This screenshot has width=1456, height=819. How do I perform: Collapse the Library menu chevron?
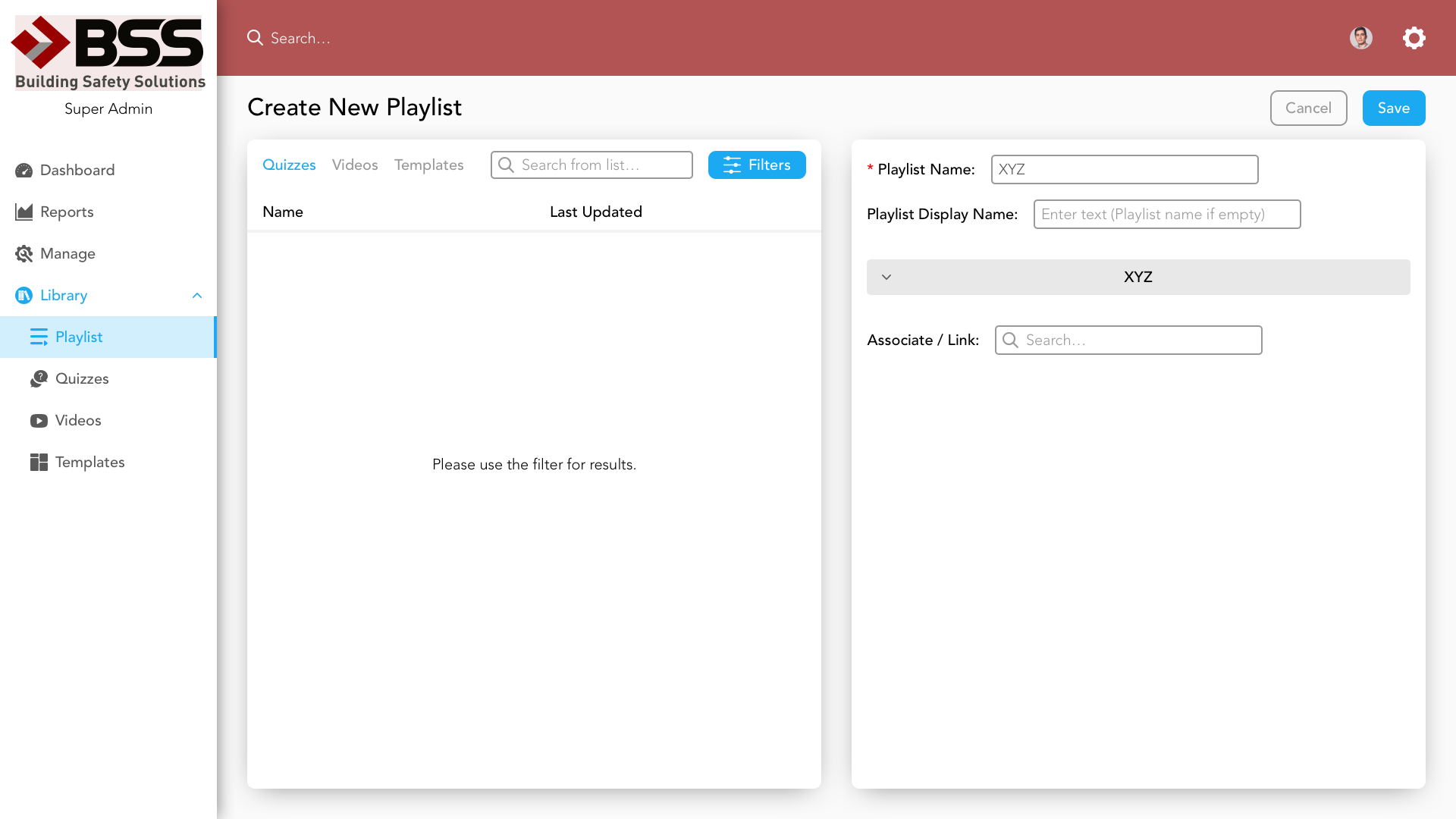tap(197, 295)
